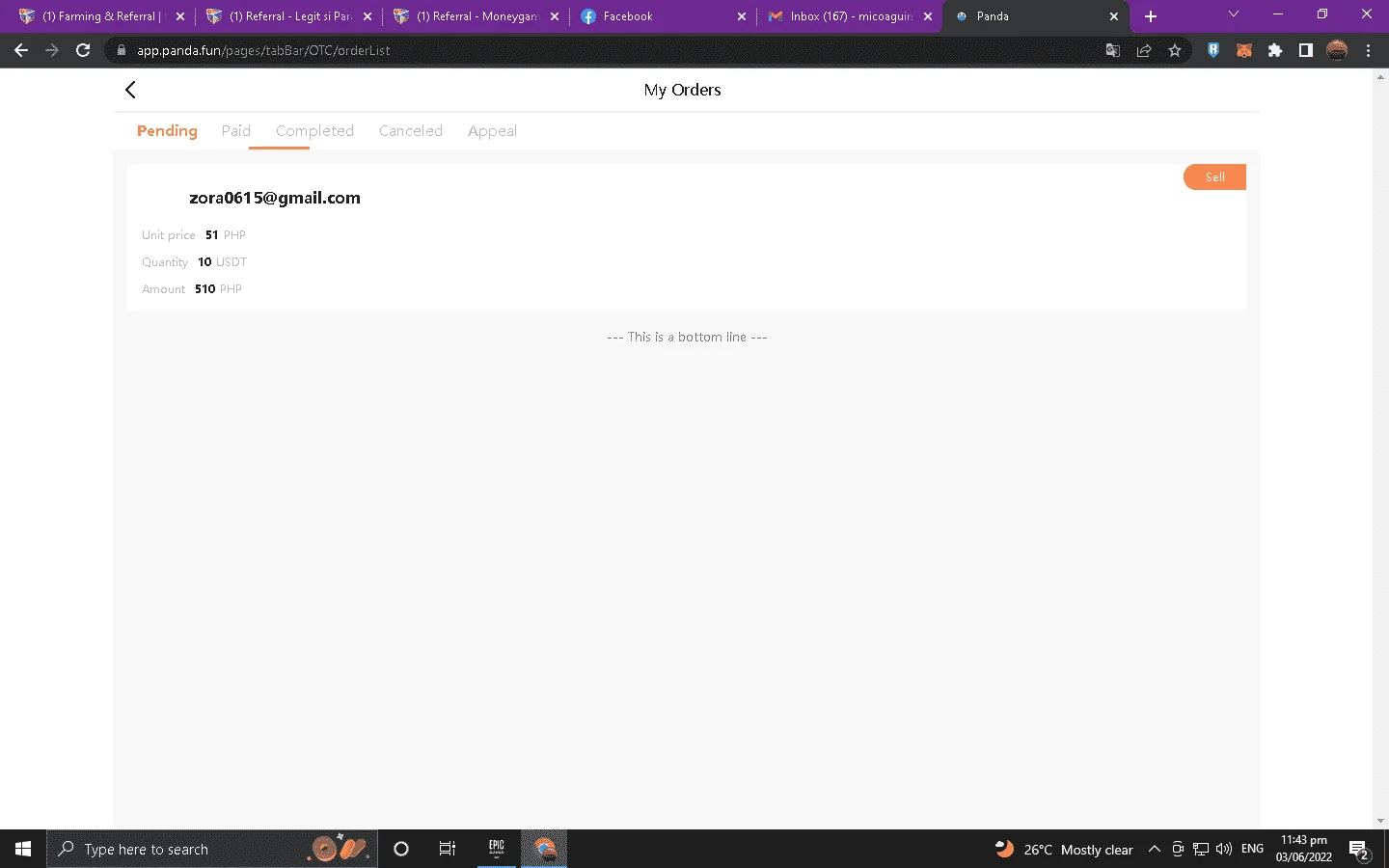Switch to the Completed tab
Screen dimensions: 1389x868
tap(314, 131)
